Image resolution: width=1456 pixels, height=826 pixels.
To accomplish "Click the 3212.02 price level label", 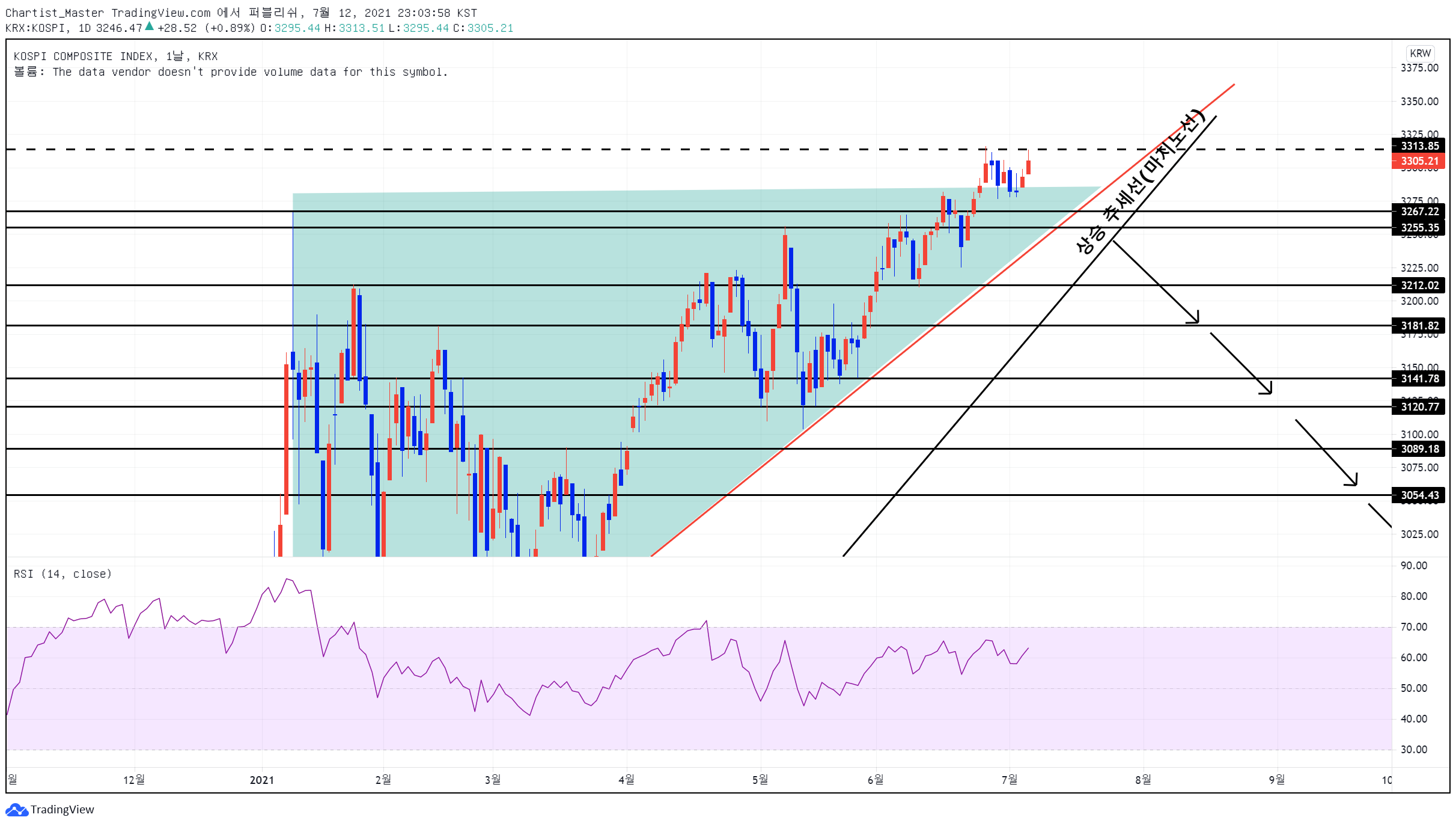I will click(1419, 286).
